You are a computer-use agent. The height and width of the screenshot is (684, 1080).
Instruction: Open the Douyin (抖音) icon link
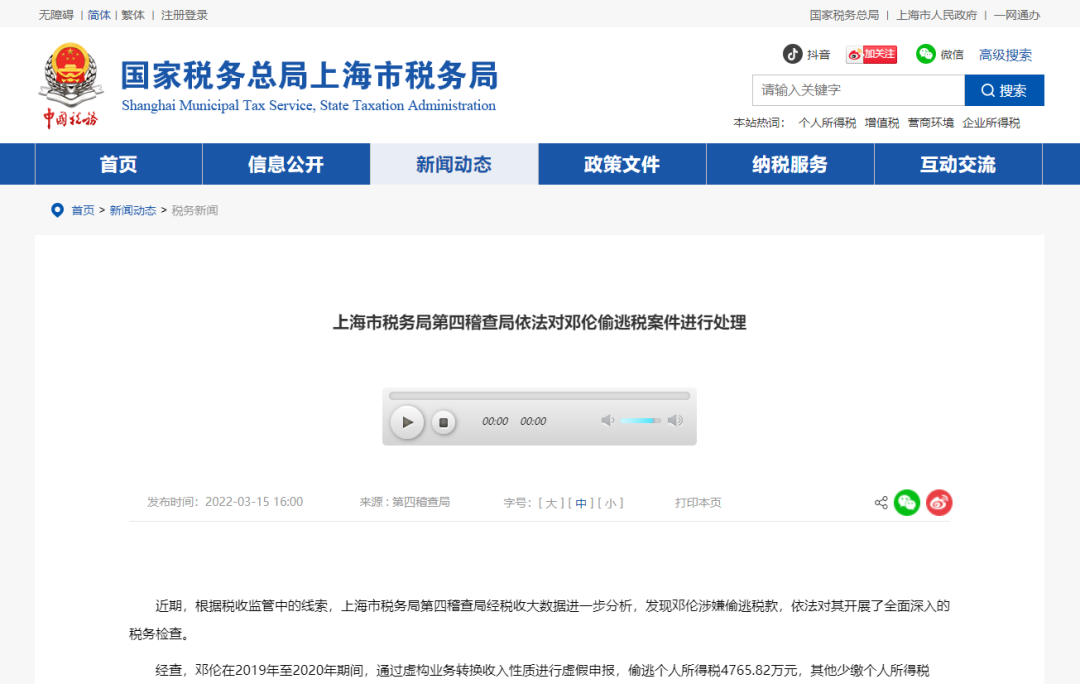[792, 54]
